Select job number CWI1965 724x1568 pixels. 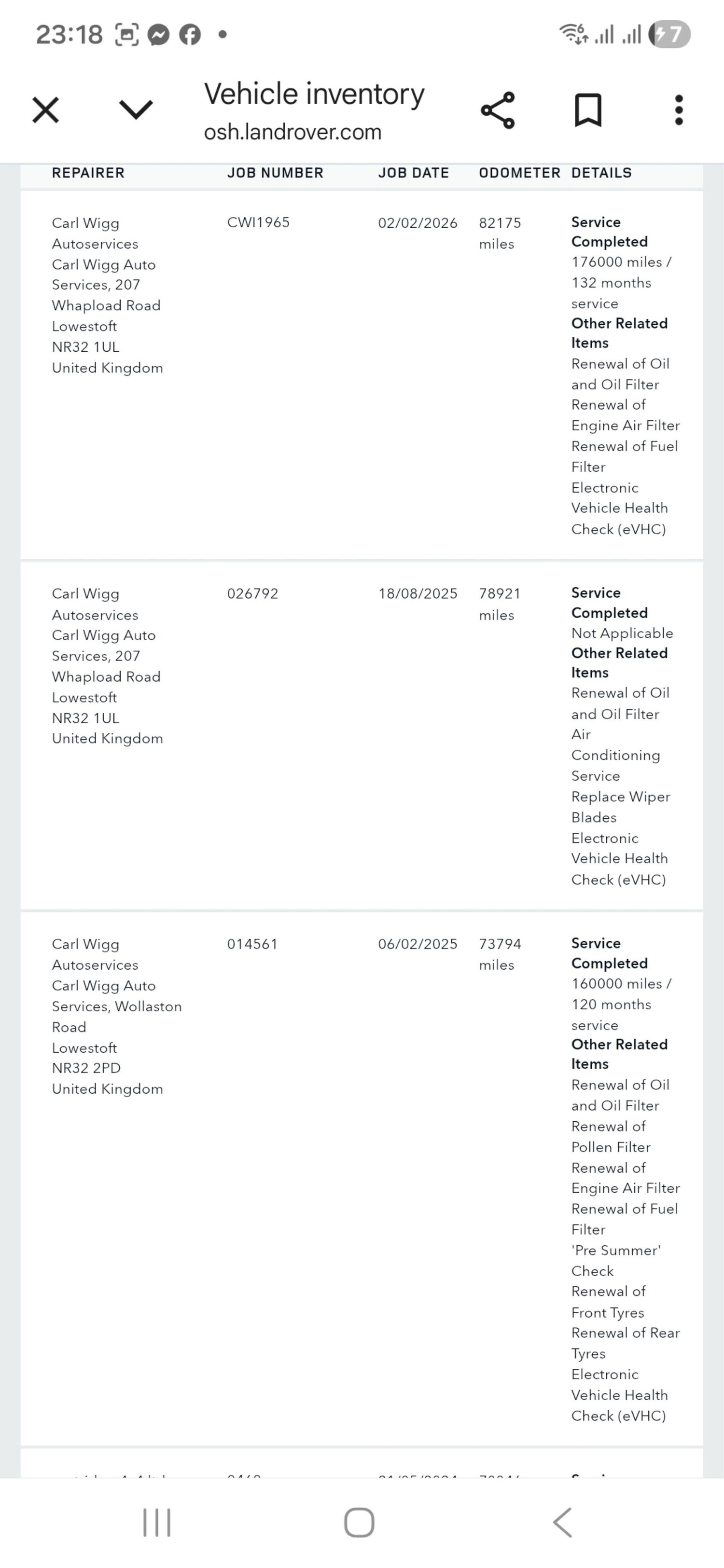(258, 223)
